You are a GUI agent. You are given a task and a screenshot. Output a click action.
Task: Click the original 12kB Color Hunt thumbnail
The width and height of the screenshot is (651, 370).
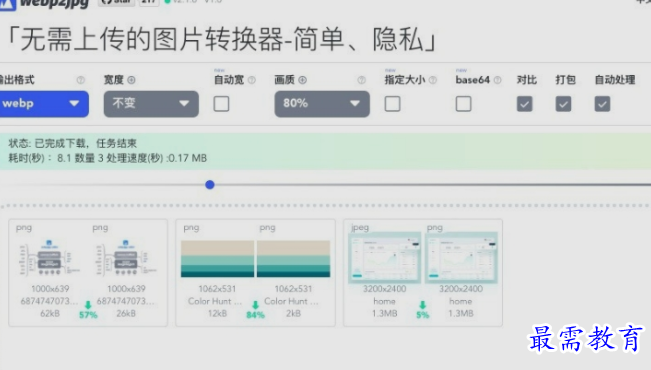pos(217,258)
